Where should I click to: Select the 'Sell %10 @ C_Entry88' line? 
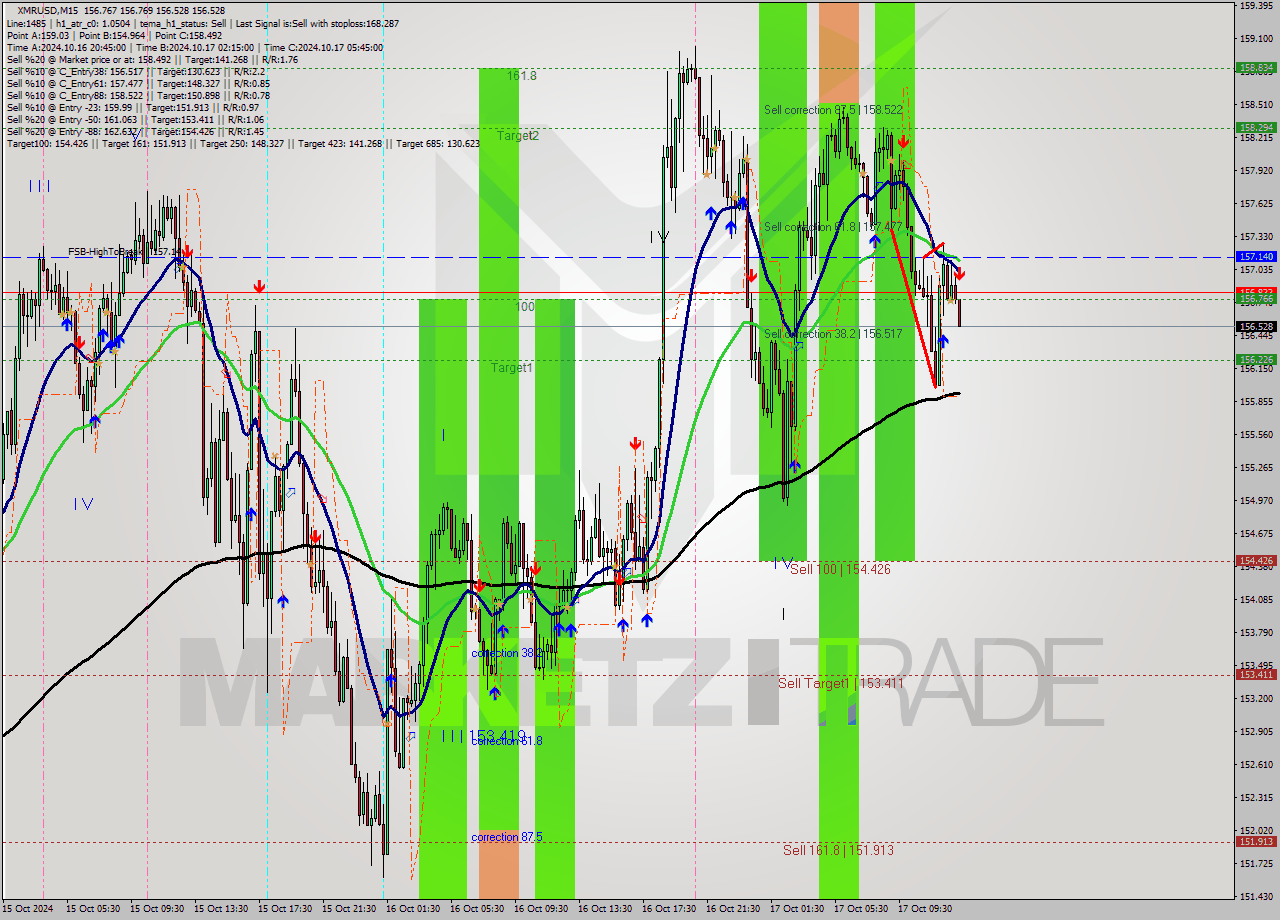click(137, 95)
